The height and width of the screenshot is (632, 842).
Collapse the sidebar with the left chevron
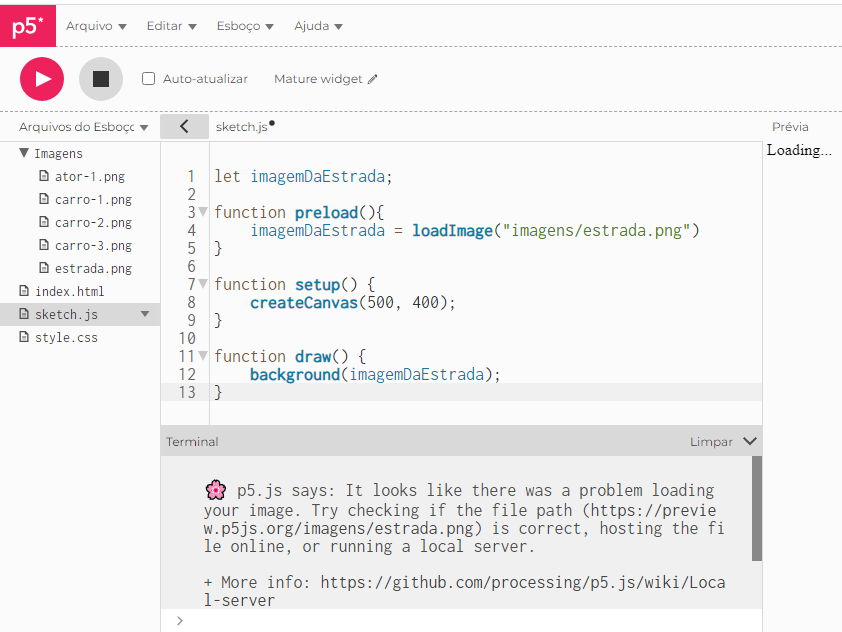tap(184, 126)
